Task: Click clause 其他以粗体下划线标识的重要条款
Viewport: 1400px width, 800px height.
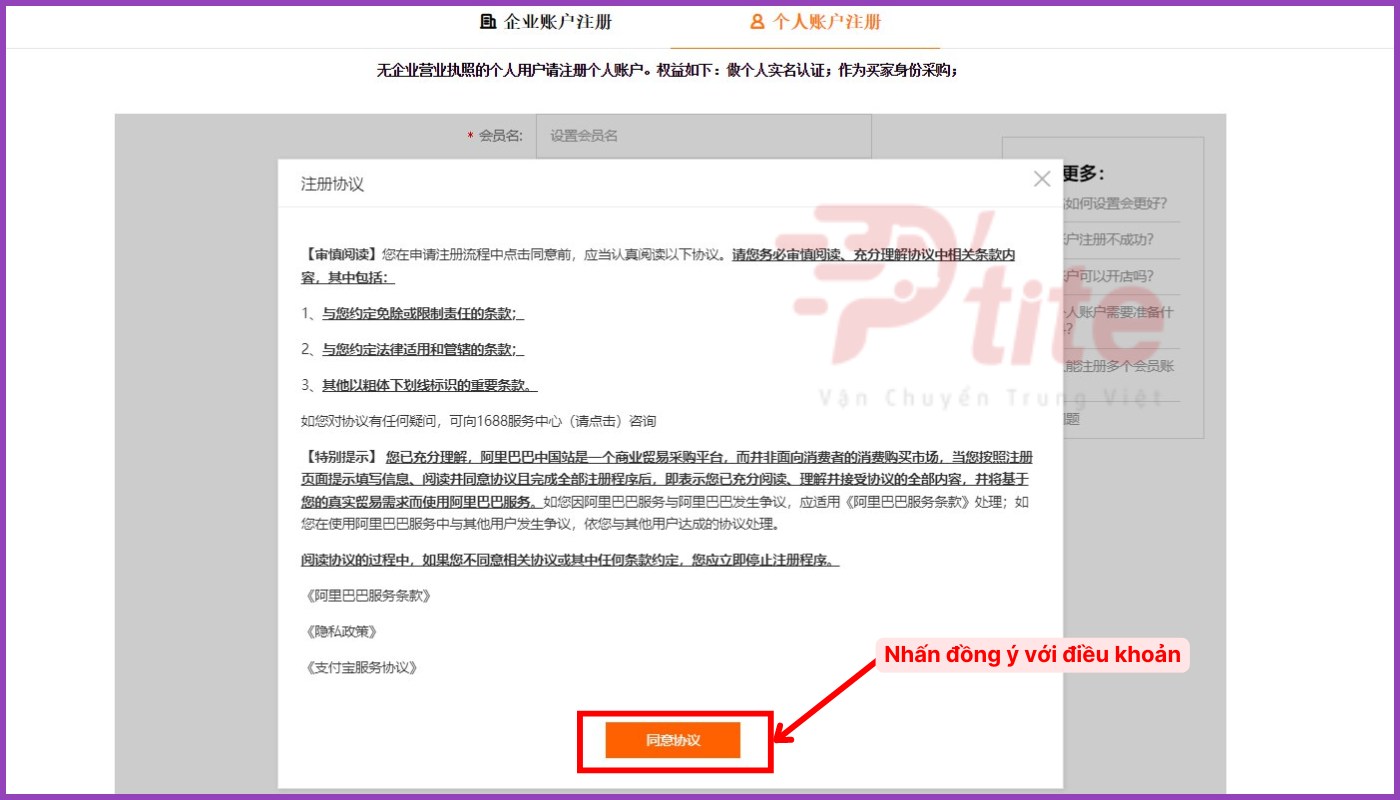Action: click(x=429, y=385)
